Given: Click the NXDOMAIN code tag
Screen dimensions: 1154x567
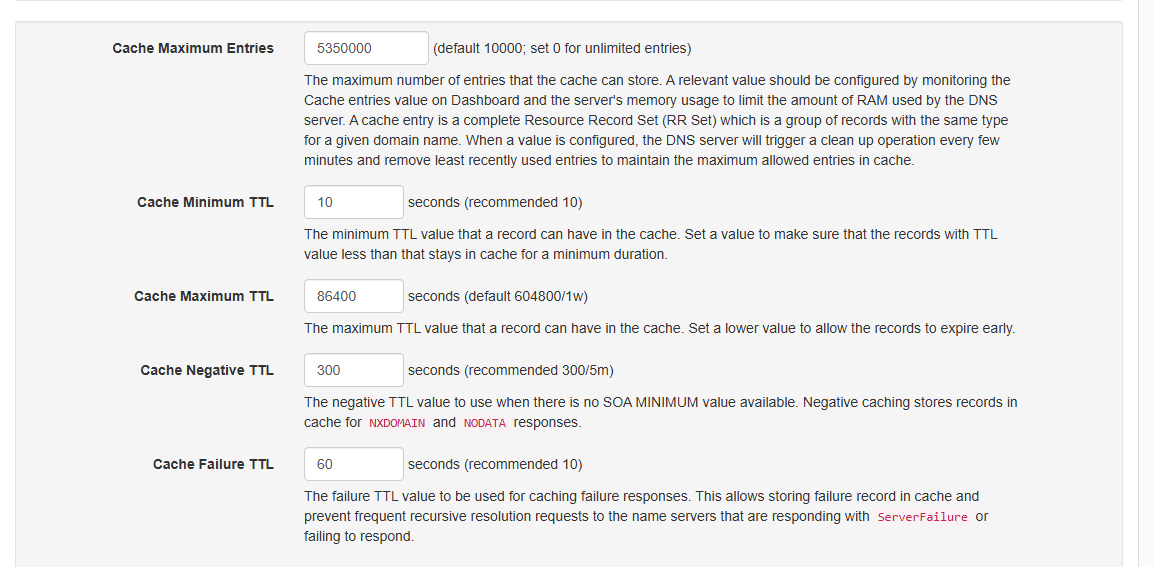Looking at the screenshot, I should point(397,423).
